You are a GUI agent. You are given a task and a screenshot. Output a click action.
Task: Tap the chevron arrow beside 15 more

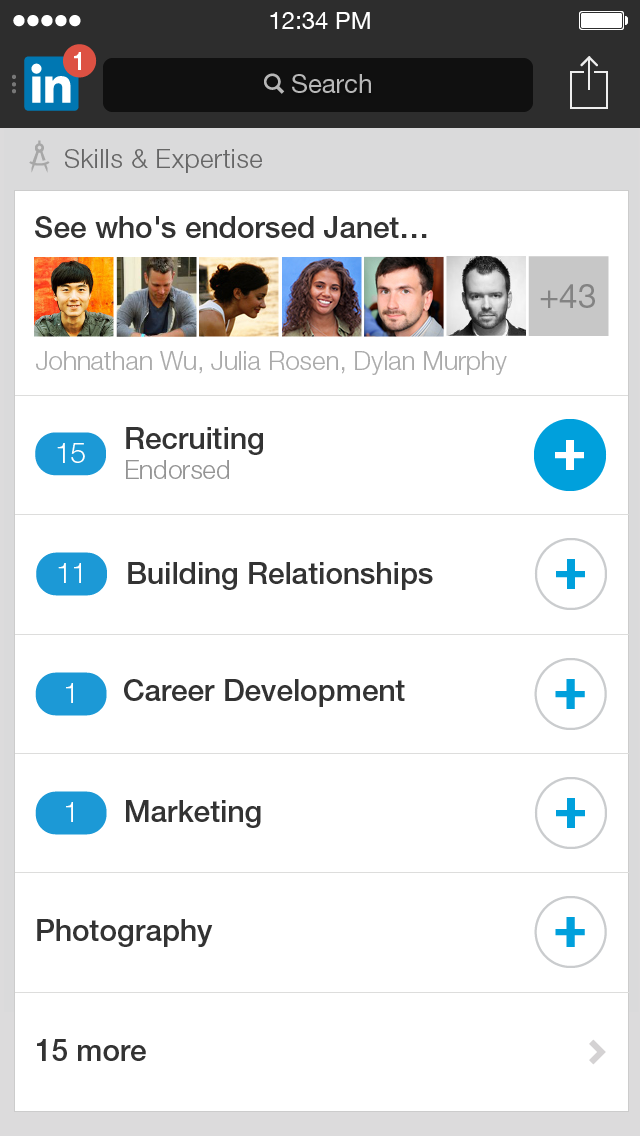point(597,1051)
